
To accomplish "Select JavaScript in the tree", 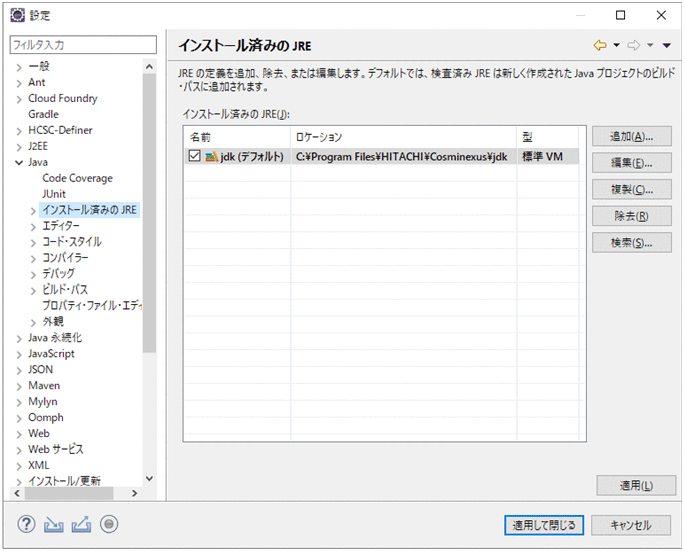I will tap(51, 354).
